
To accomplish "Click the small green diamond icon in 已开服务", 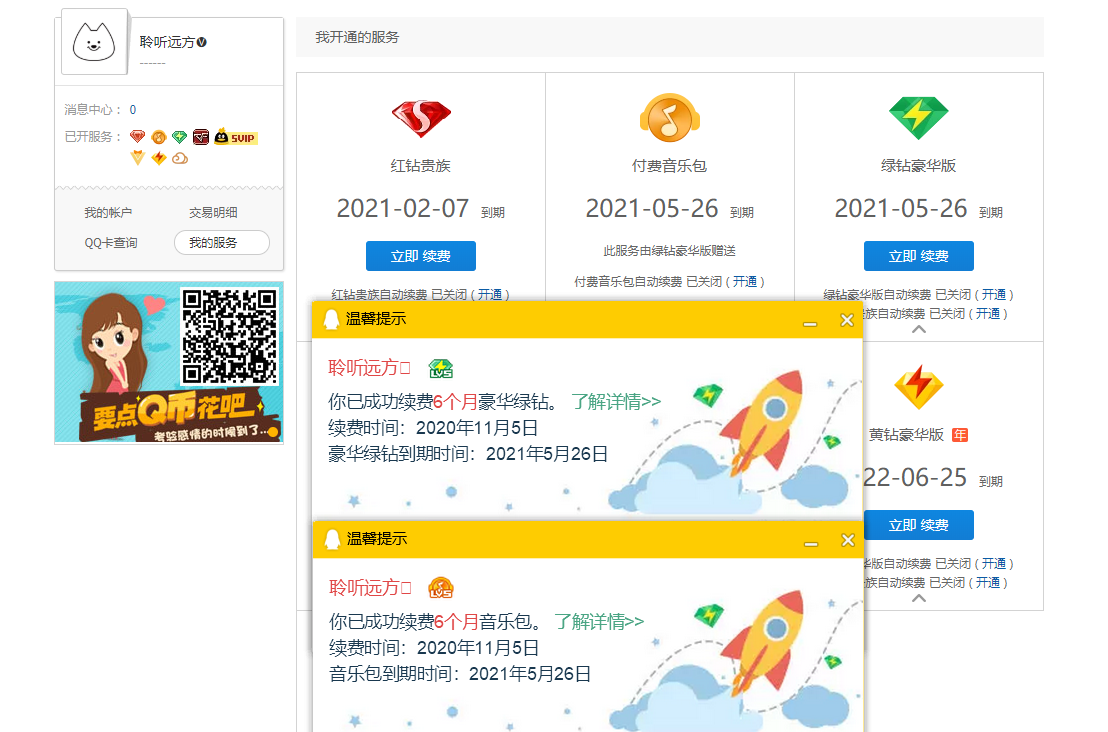I will 179,136.
